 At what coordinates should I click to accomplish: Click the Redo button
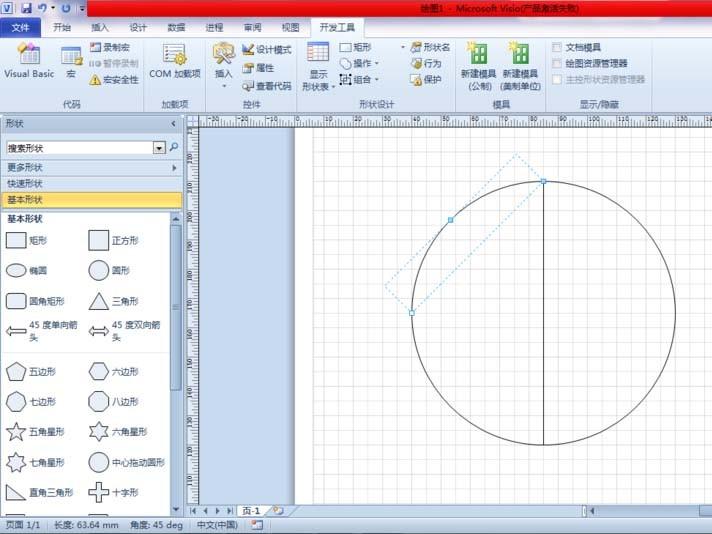(66, 8)
